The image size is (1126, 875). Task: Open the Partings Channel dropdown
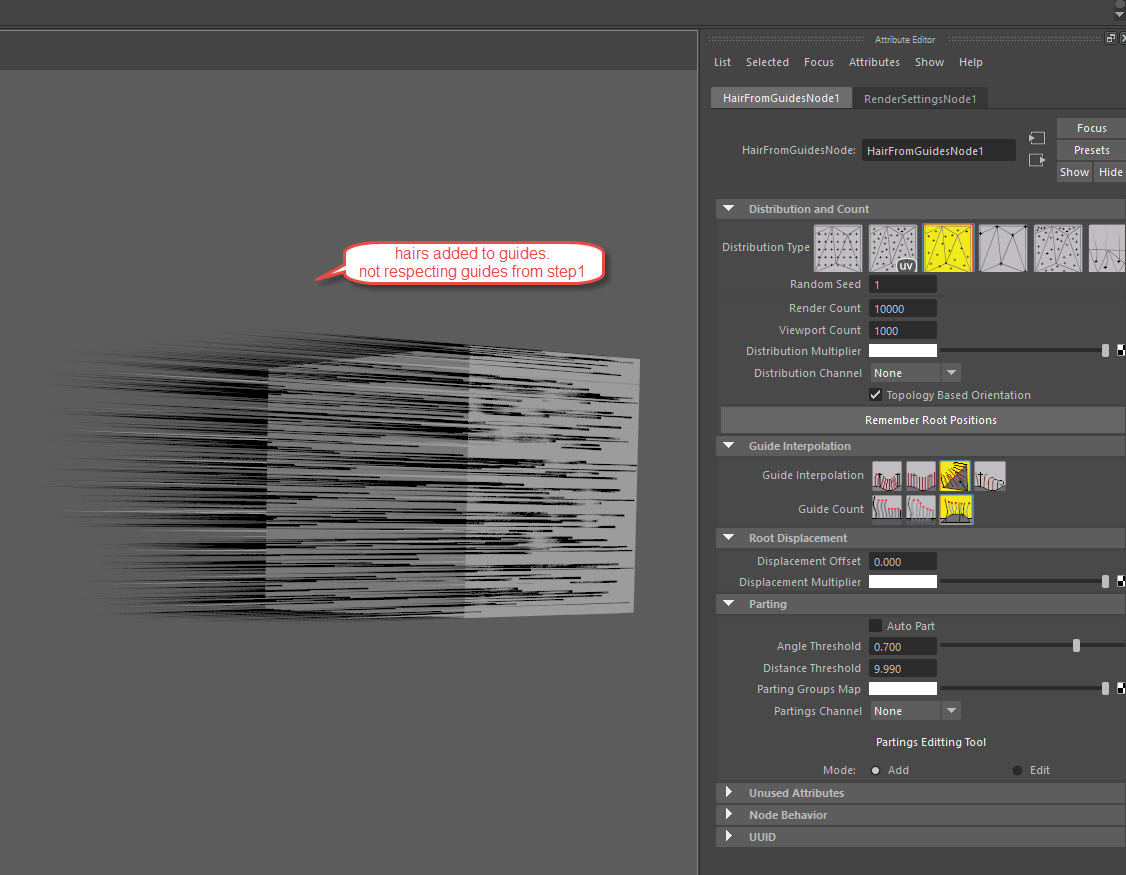(915, 711)
